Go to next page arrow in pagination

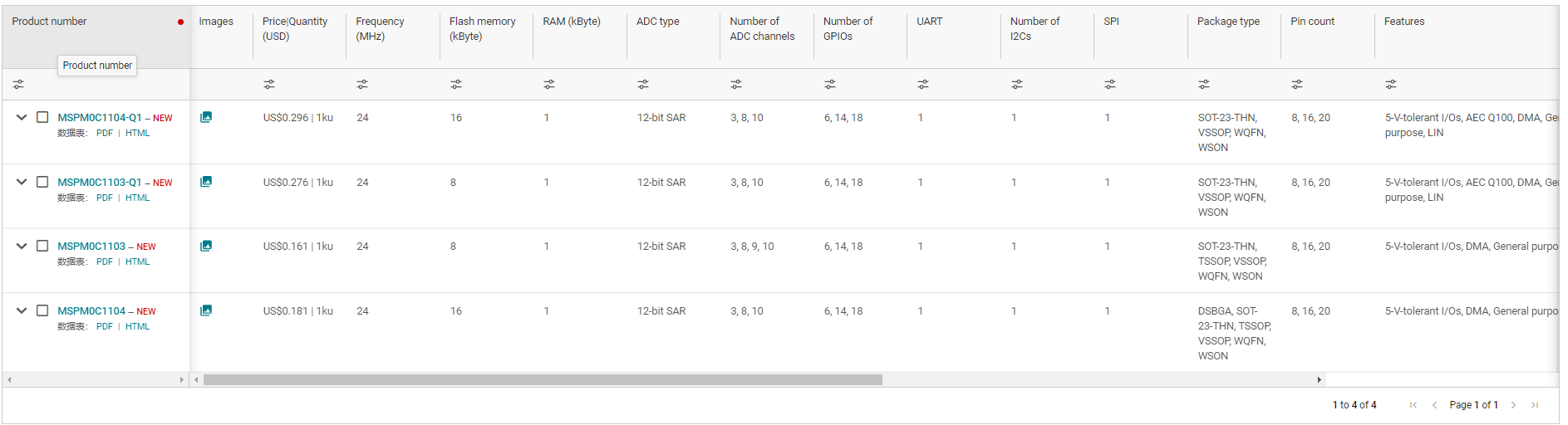point(1513,405)
